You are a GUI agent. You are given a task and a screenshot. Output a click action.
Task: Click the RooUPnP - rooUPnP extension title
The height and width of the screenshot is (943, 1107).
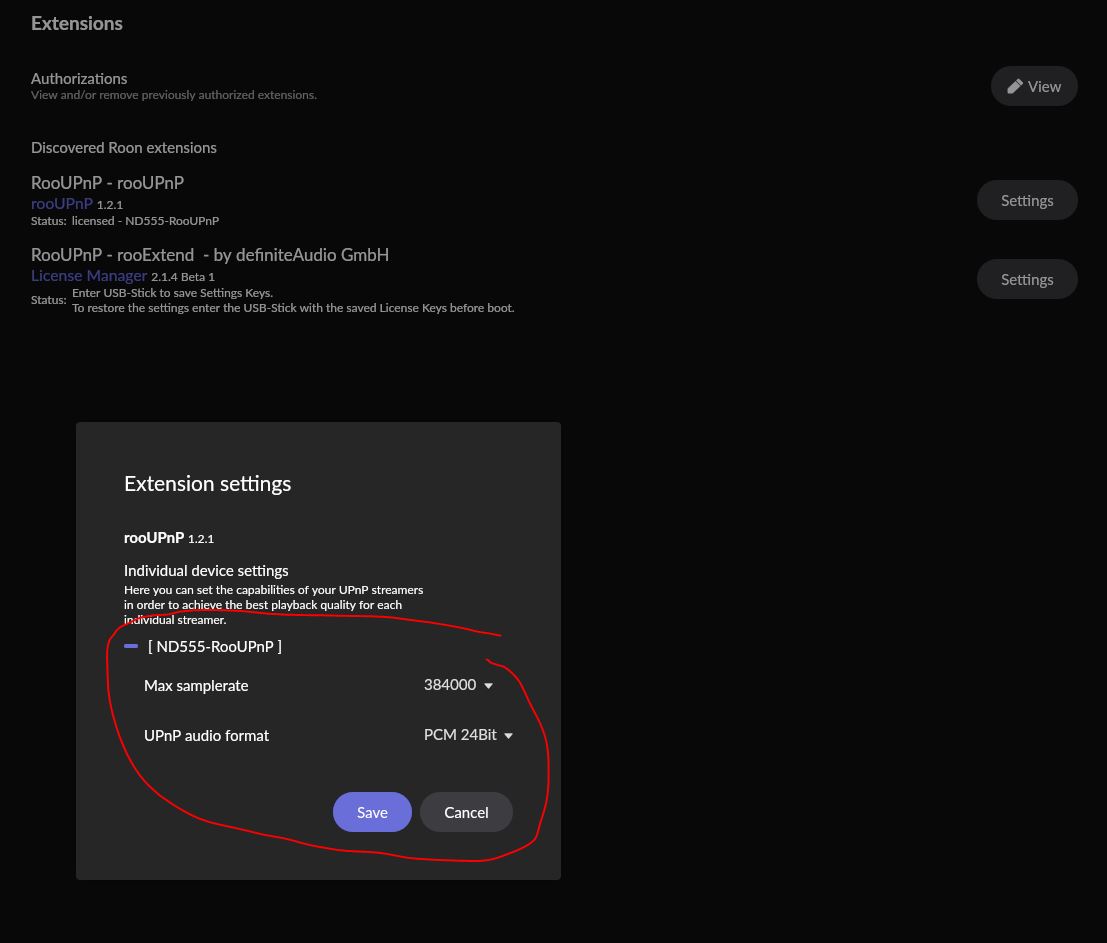[x=107, y=183]
